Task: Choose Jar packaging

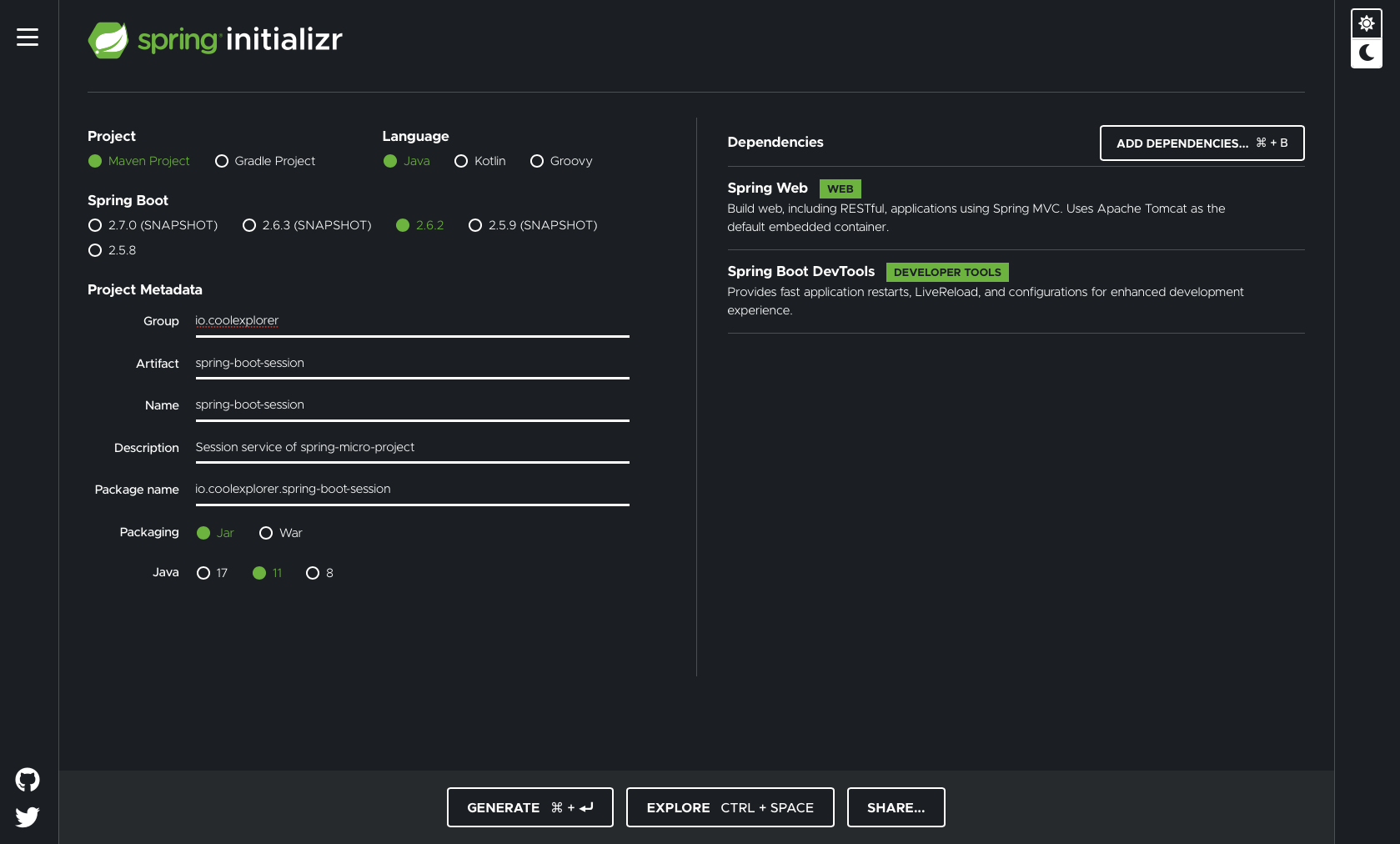Action: pos(215,533)
